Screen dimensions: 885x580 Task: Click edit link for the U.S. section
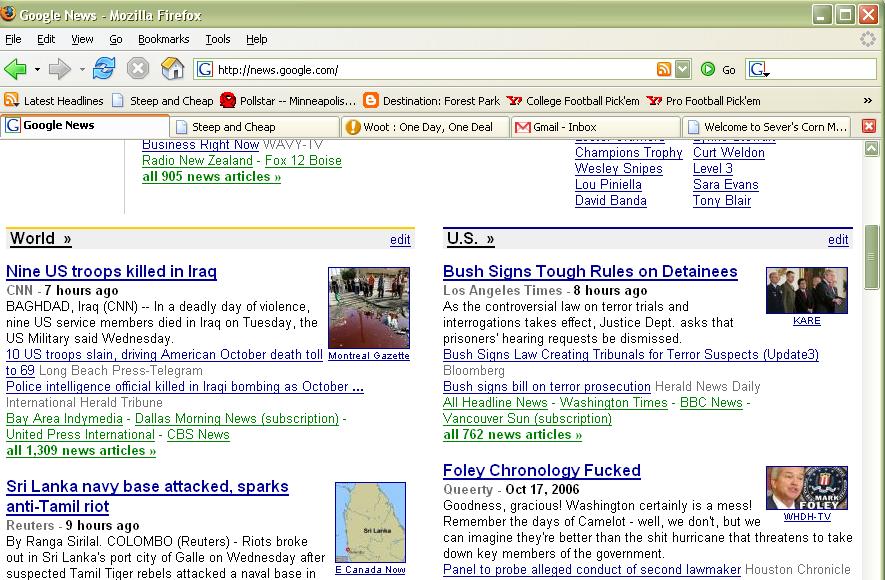(x=838, y=240)
